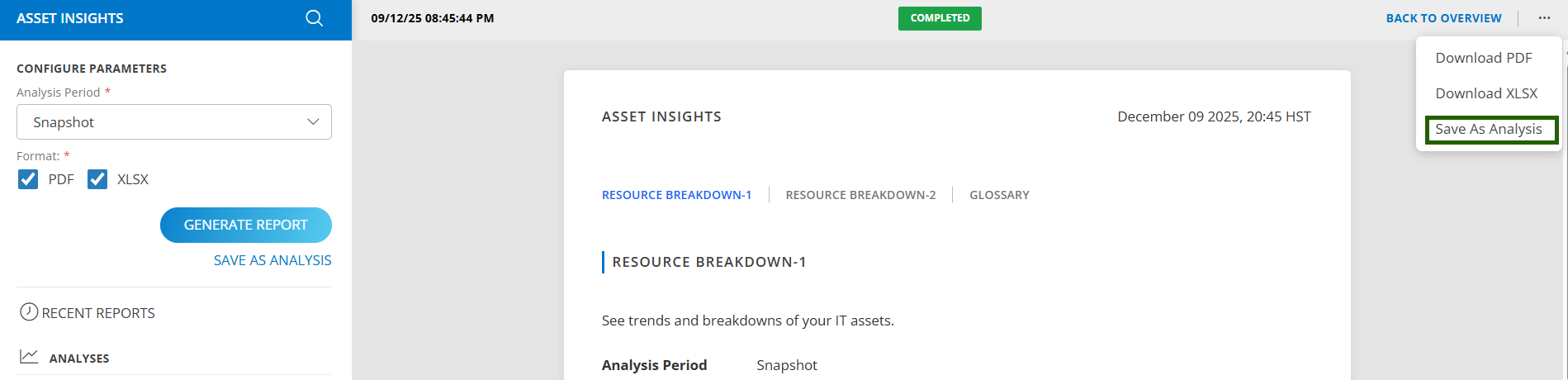Expand the Analyses section
This screenshot has width=1568, height=380.
pos(79,359)
